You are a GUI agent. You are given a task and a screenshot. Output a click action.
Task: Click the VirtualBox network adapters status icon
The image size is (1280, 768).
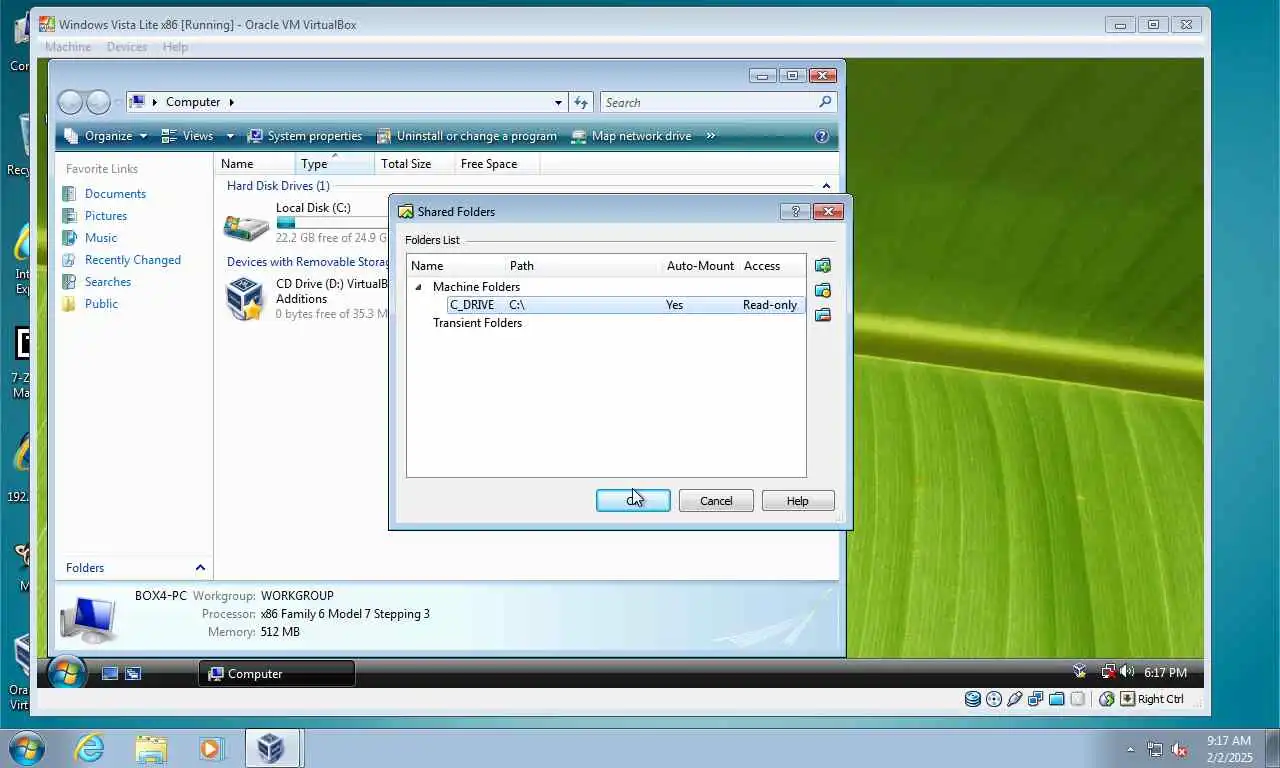coord(1036,699)
